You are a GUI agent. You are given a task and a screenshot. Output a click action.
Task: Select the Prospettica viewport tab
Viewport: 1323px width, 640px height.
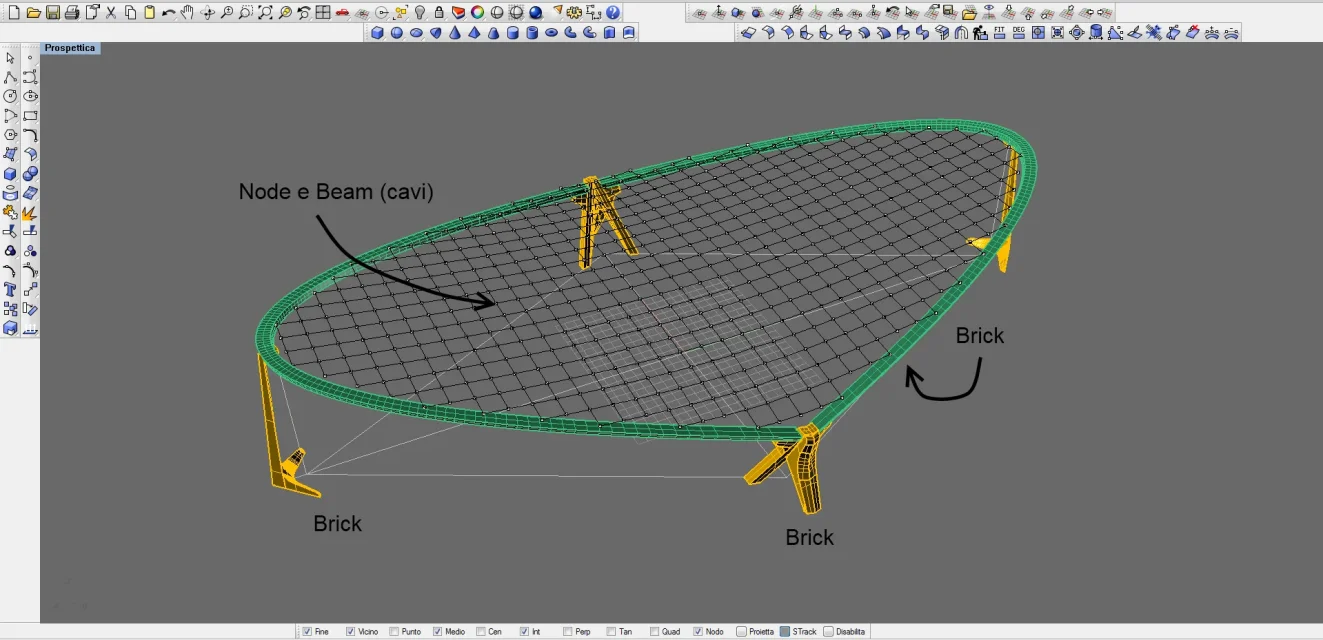pyautogui.click(x=70, y=48)
